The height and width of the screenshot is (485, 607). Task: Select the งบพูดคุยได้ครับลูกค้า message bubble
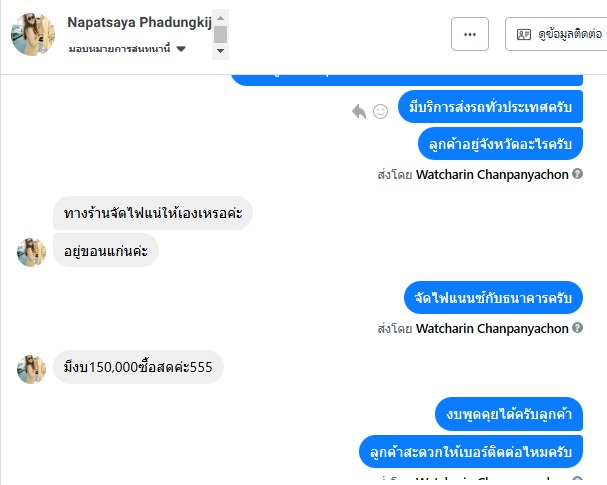509,414
